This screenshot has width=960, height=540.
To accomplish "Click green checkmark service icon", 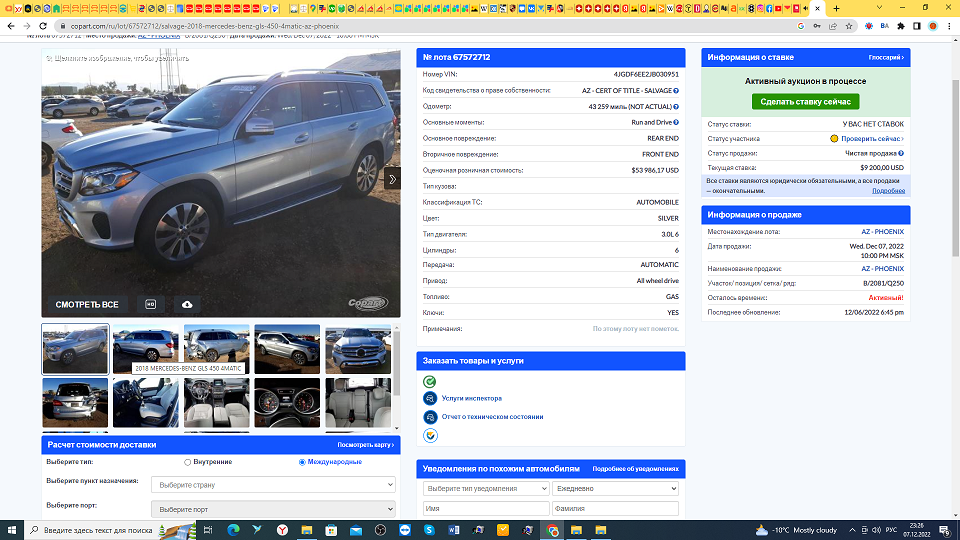I will [430, 381].
